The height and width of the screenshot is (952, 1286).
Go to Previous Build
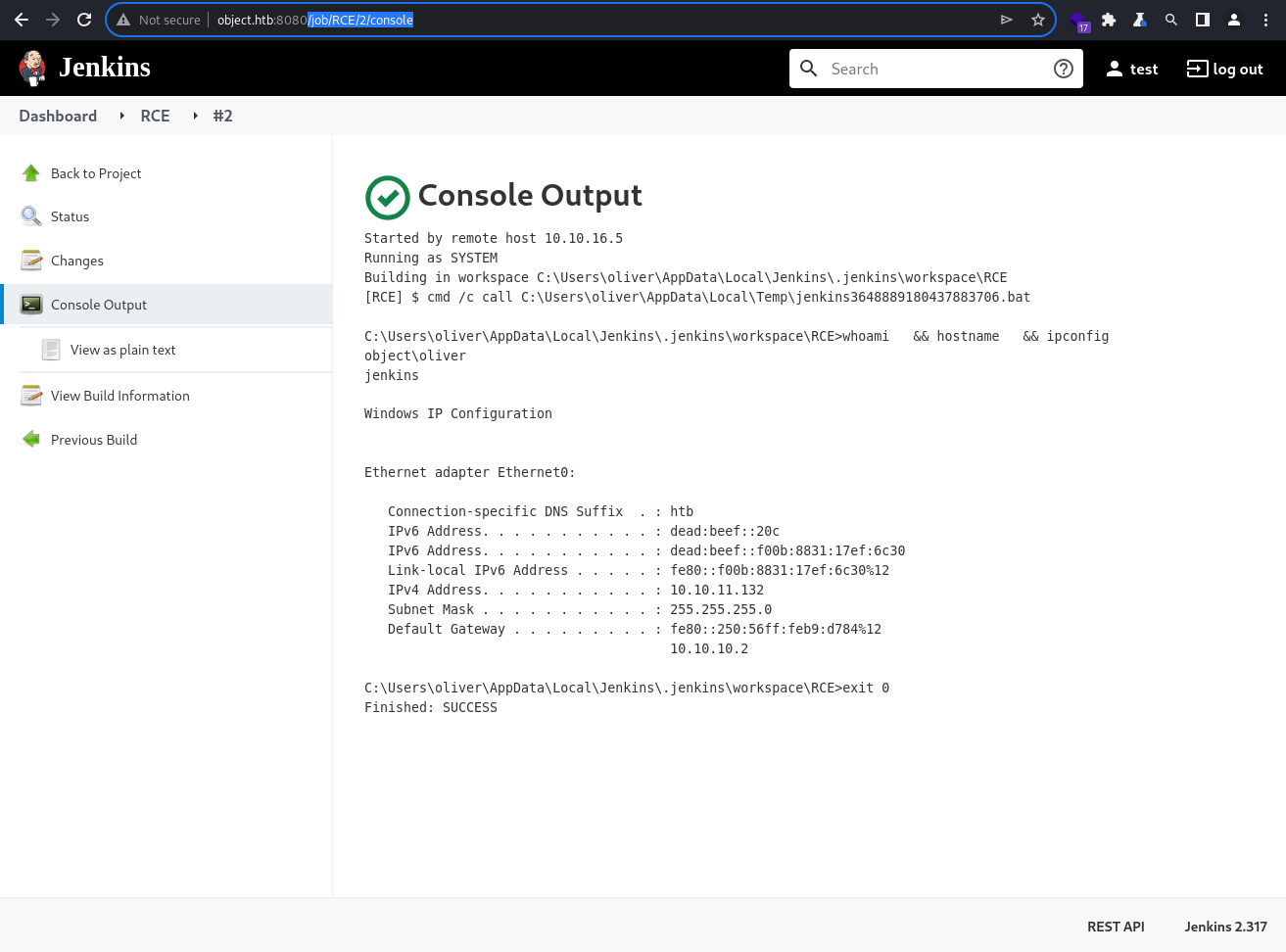click(94, 440)
